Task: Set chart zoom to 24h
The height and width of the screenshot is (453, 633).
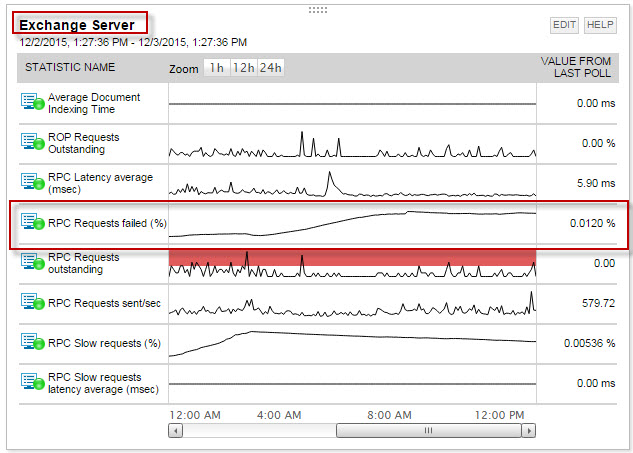Action: [x=270, y=68]
